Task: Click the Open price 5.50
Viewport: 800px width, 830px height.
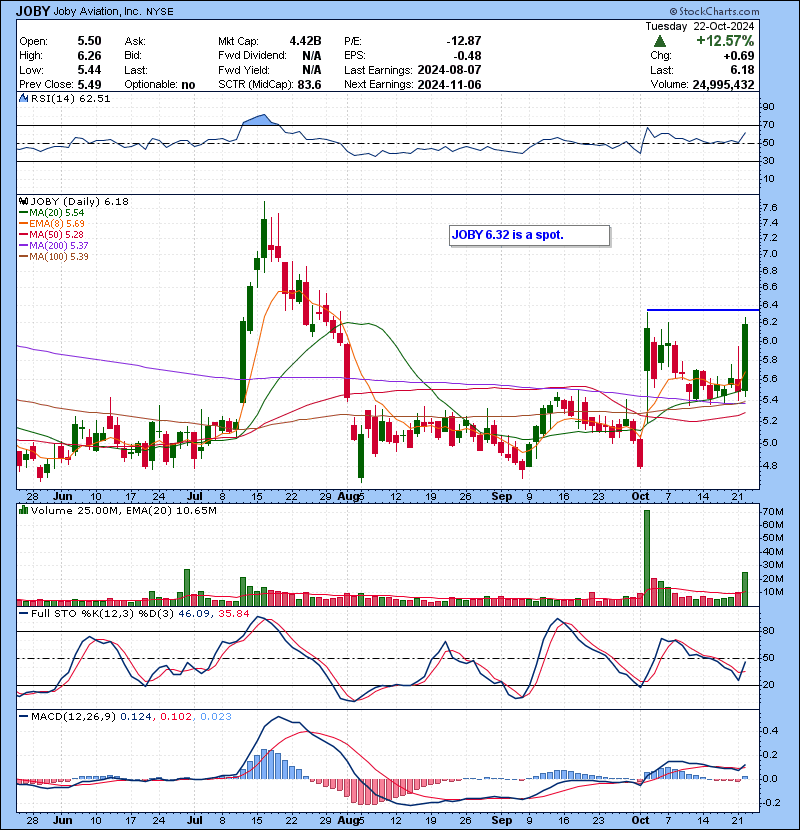Action: tap(89, 41)
